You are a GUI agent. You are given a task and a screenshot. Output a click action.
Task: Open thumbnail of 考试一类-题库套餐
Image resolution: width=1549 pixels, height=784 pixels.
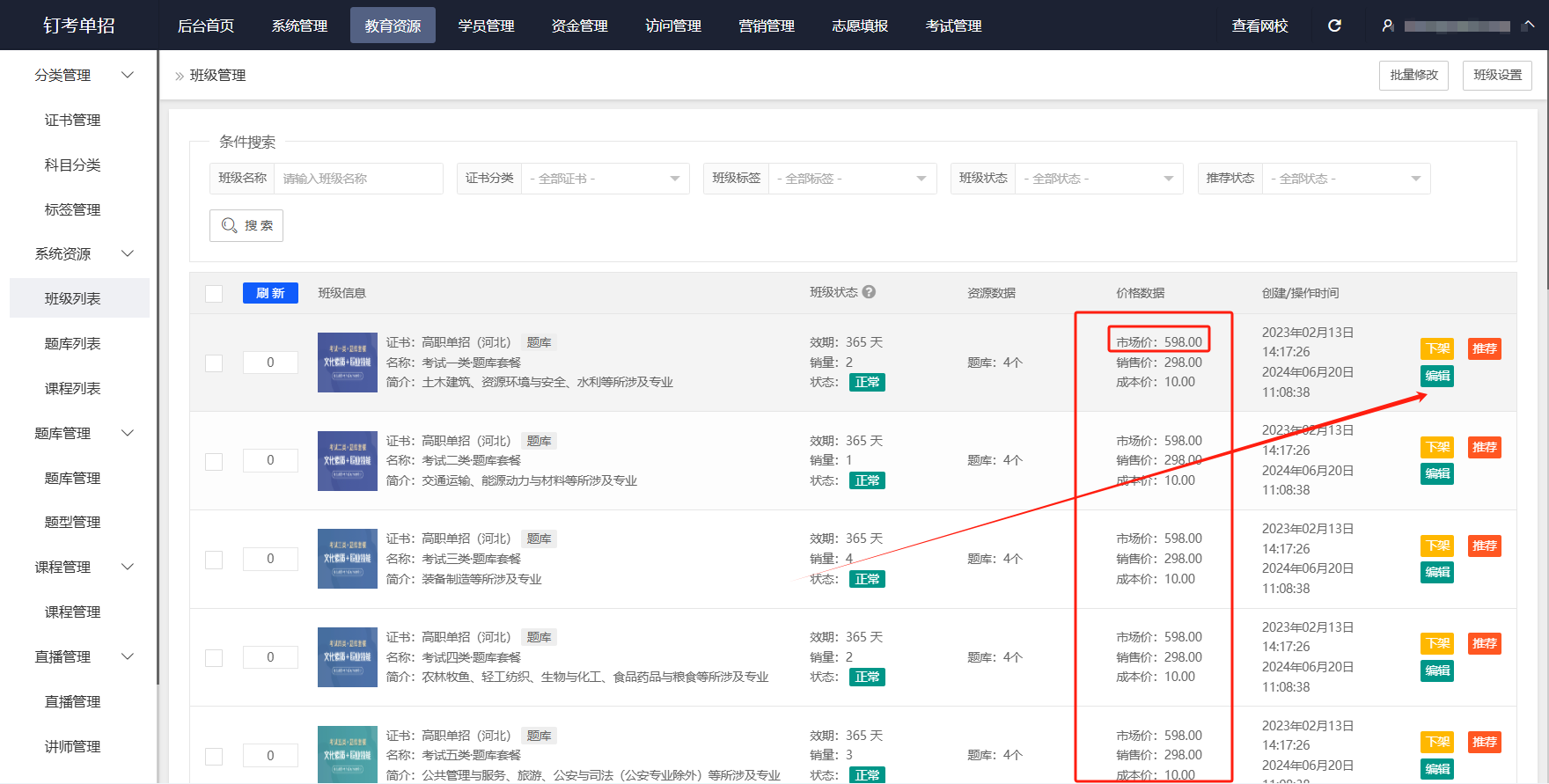[x=347, y=363]
